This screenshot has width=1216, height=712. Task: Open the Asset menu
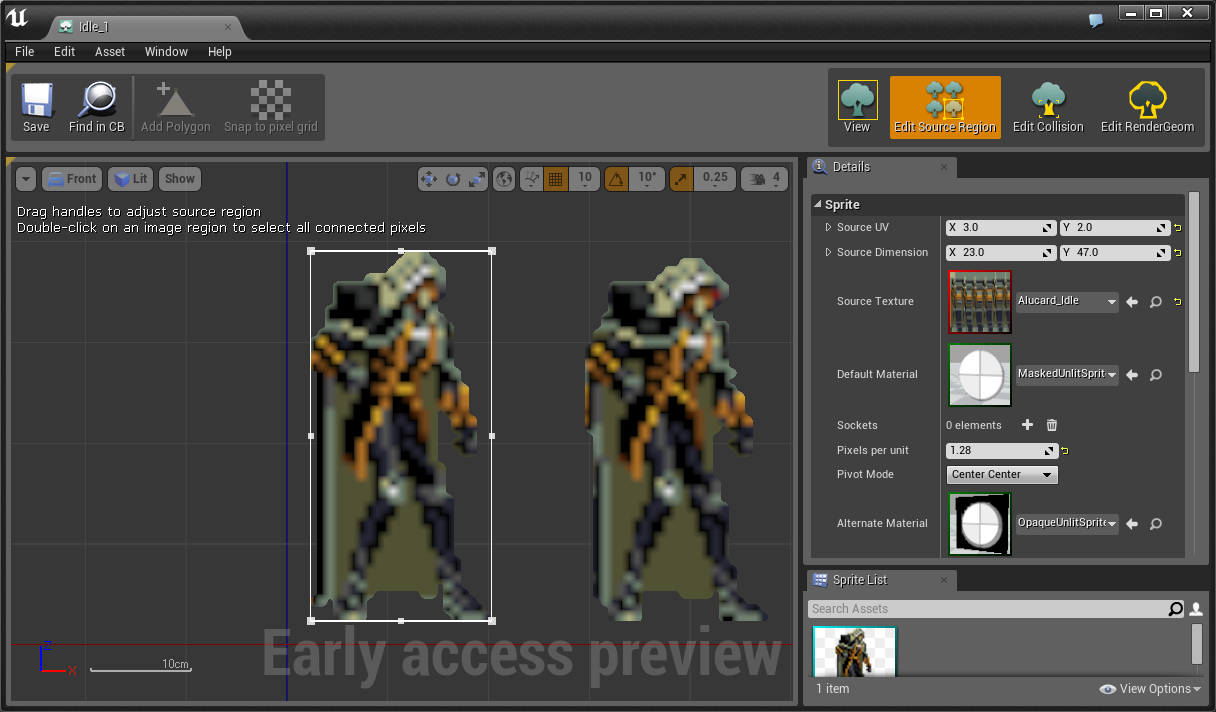(x=109, y=51)
